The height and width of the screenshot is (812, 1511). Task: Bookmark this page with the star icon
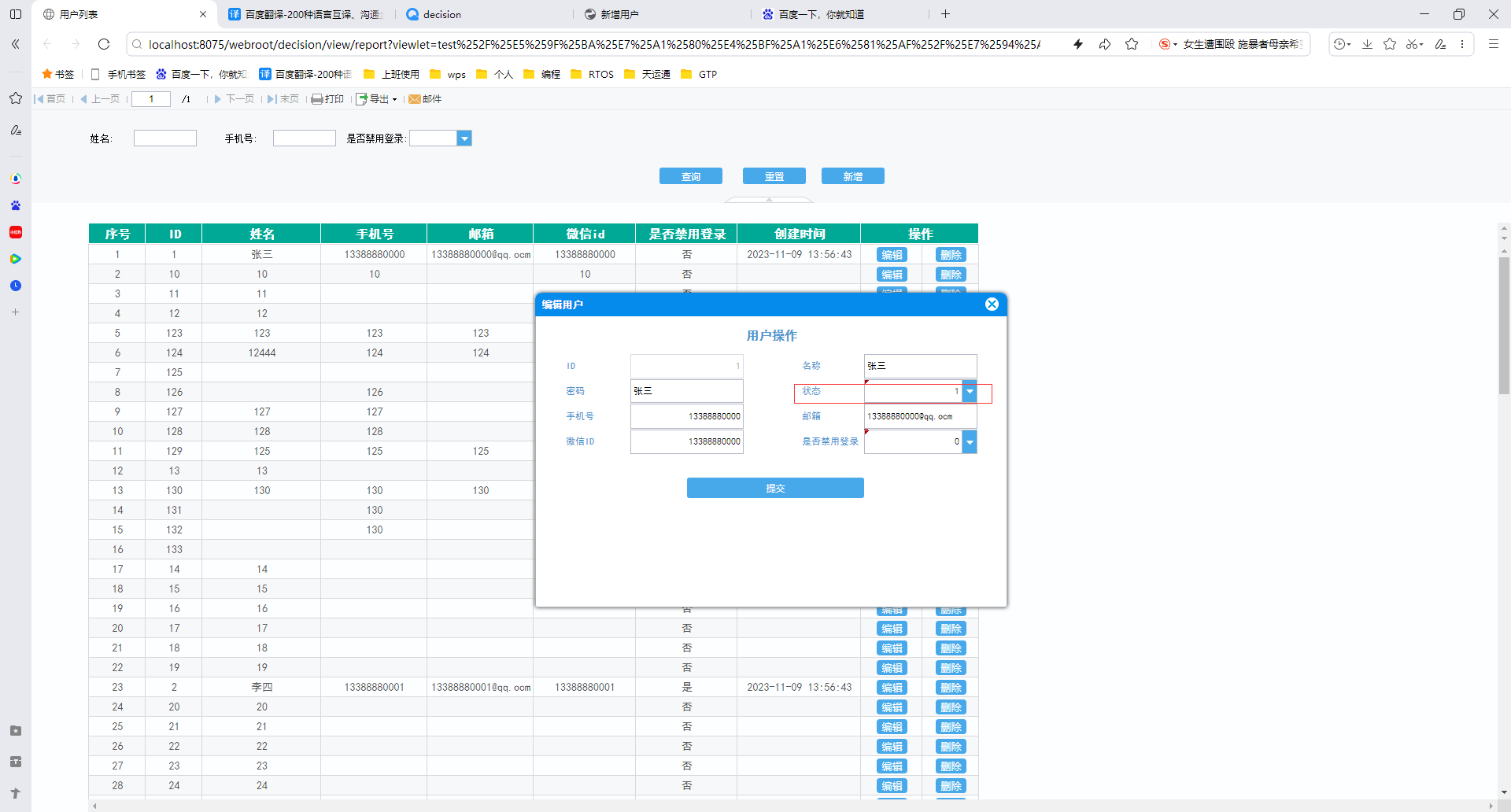(x=1132, y=44)
